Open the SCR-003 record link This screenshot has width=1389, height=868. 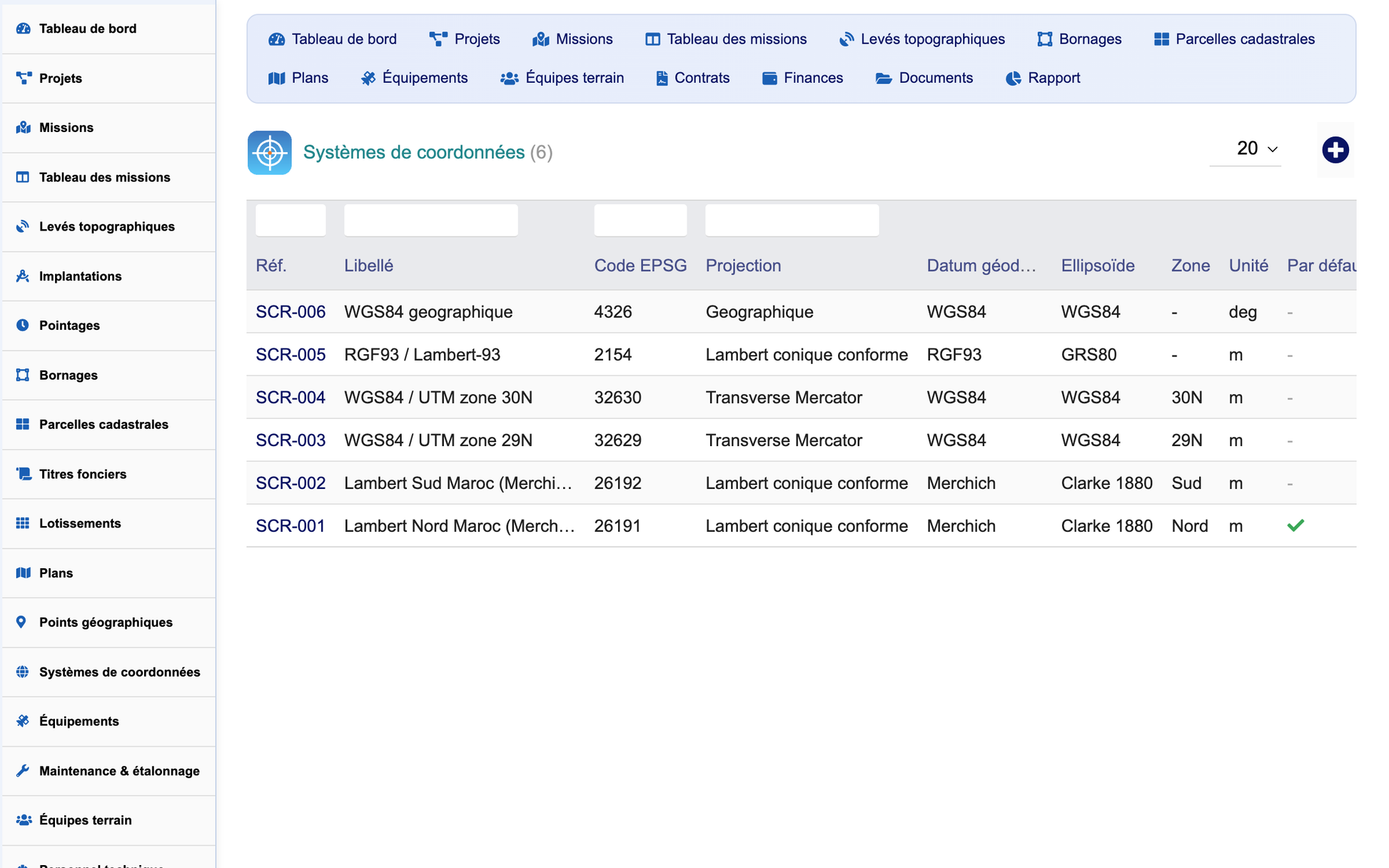point(291,440)
